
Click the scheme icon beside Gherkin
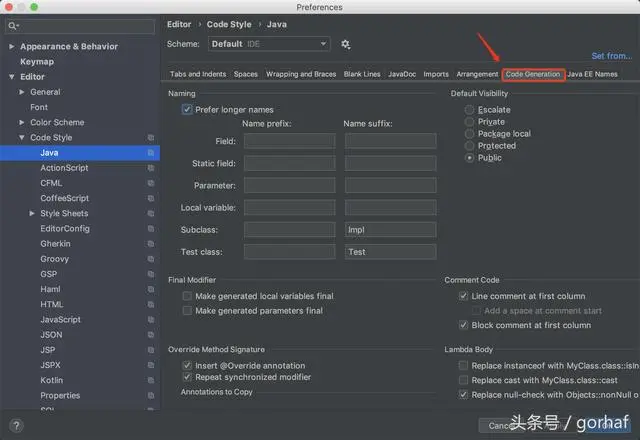[151, 244]
